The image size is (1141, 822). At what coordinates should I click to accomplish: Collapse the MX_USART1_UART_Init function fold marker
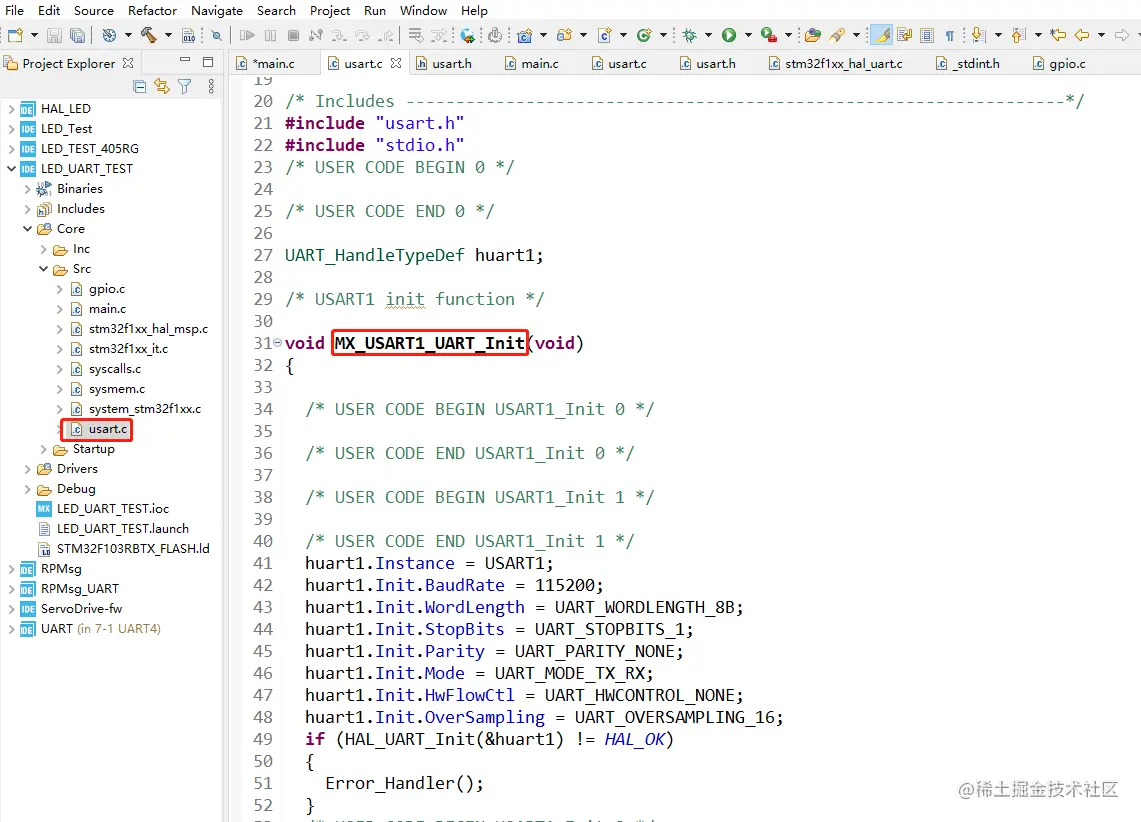277,342
